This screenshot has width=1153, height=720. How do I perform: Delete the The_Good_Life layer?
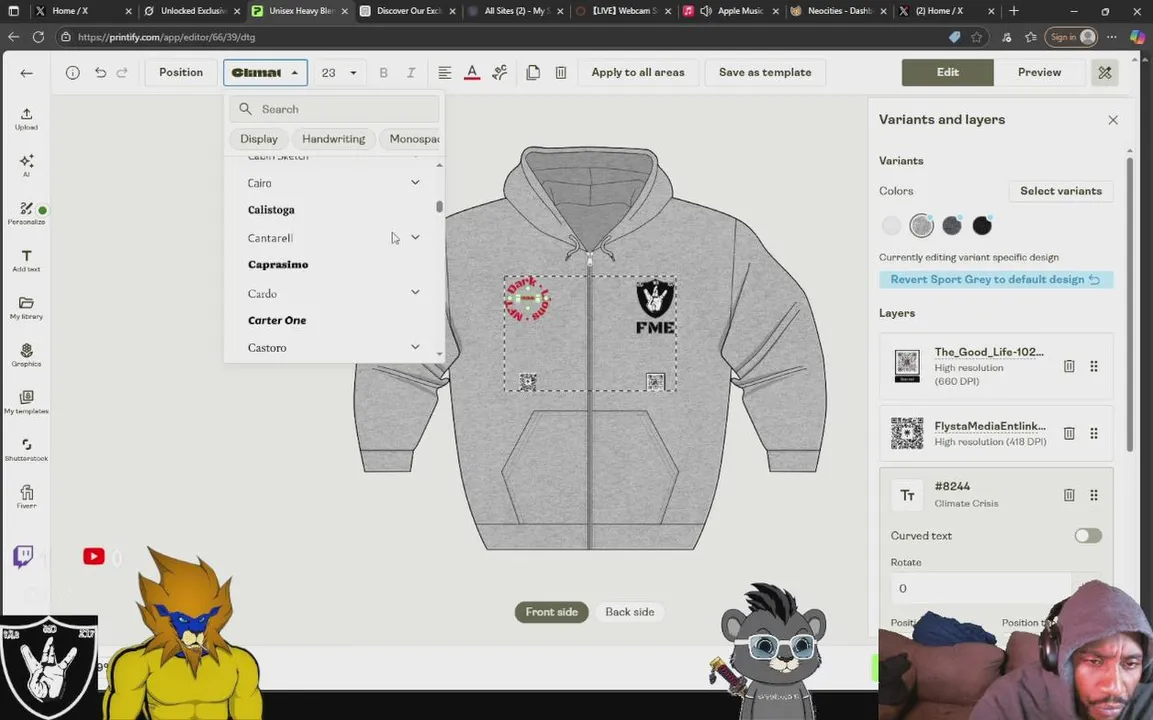(x=1069, y=366)
